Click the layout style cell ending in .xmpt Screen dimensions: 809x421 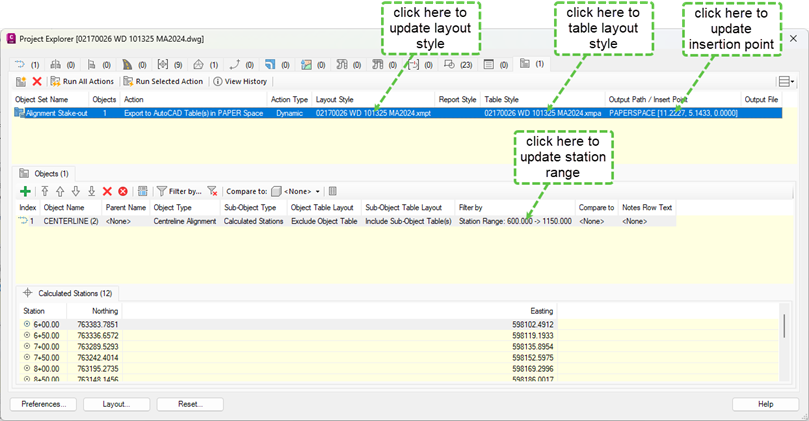click(x=373, y=113)
